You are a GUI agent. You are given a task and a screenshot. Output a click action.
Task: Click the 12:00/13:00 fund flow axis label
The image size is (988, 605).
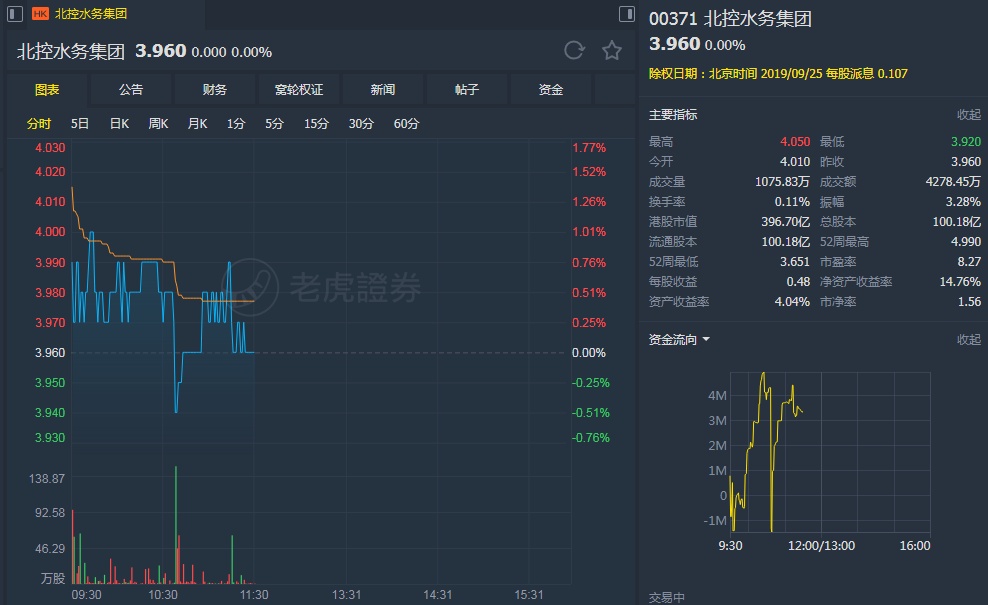click(x=821, y=546)
